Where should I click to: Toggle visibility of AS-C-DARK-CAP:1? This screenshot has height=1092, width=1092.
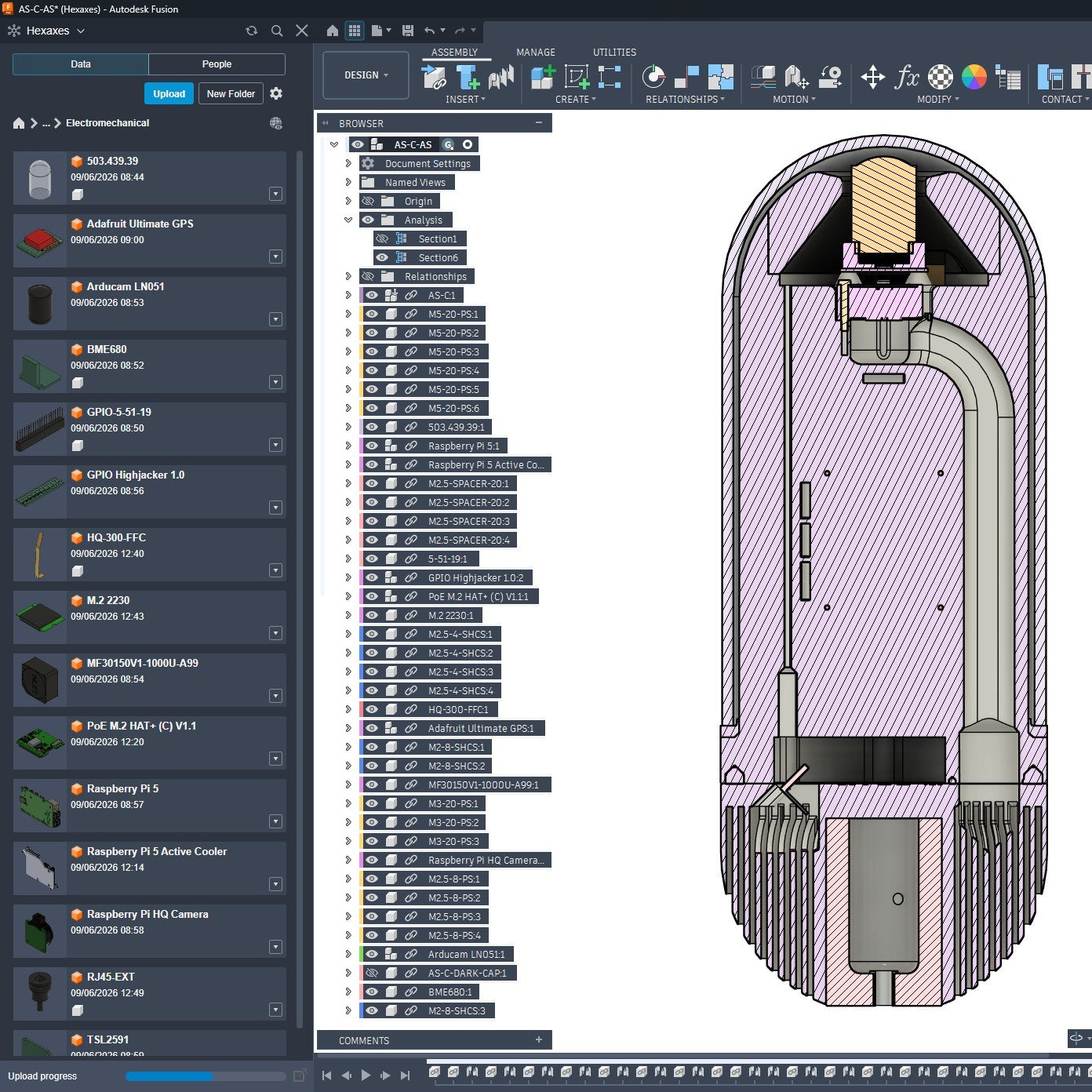tap(372, 973)
